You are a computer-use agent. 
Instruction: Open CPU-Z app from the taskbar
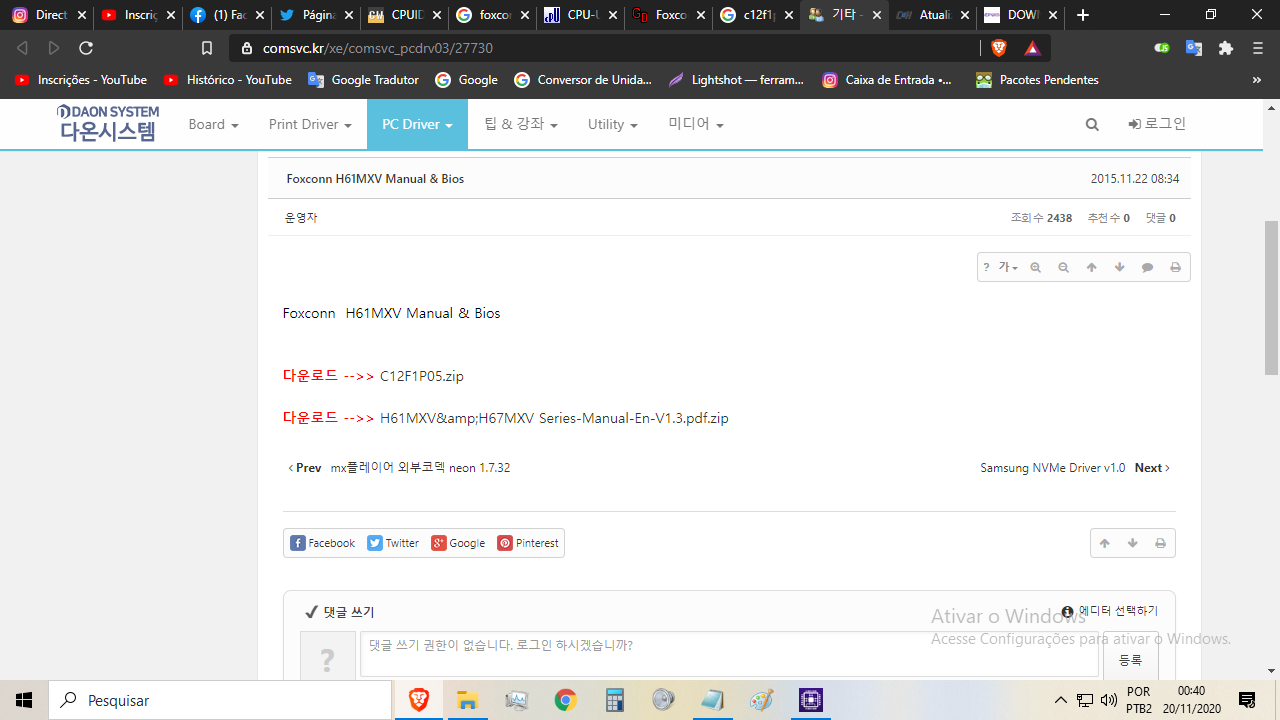810,700
